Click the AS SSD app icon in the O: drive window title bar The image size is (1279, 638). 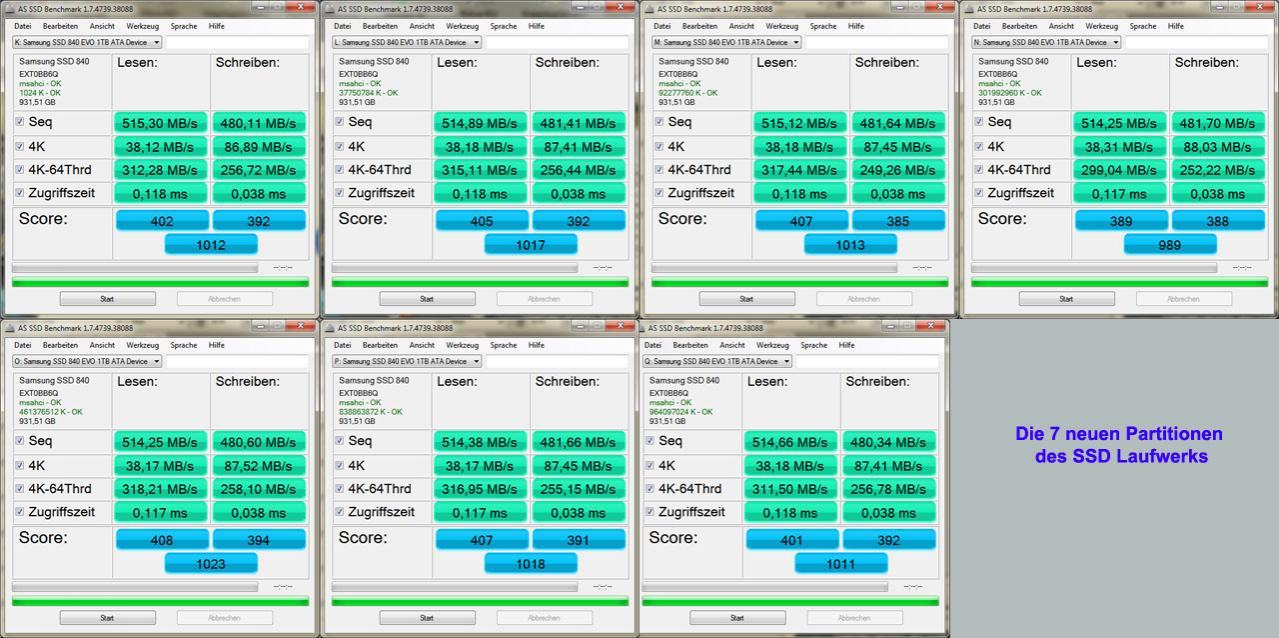click(9, 327)
